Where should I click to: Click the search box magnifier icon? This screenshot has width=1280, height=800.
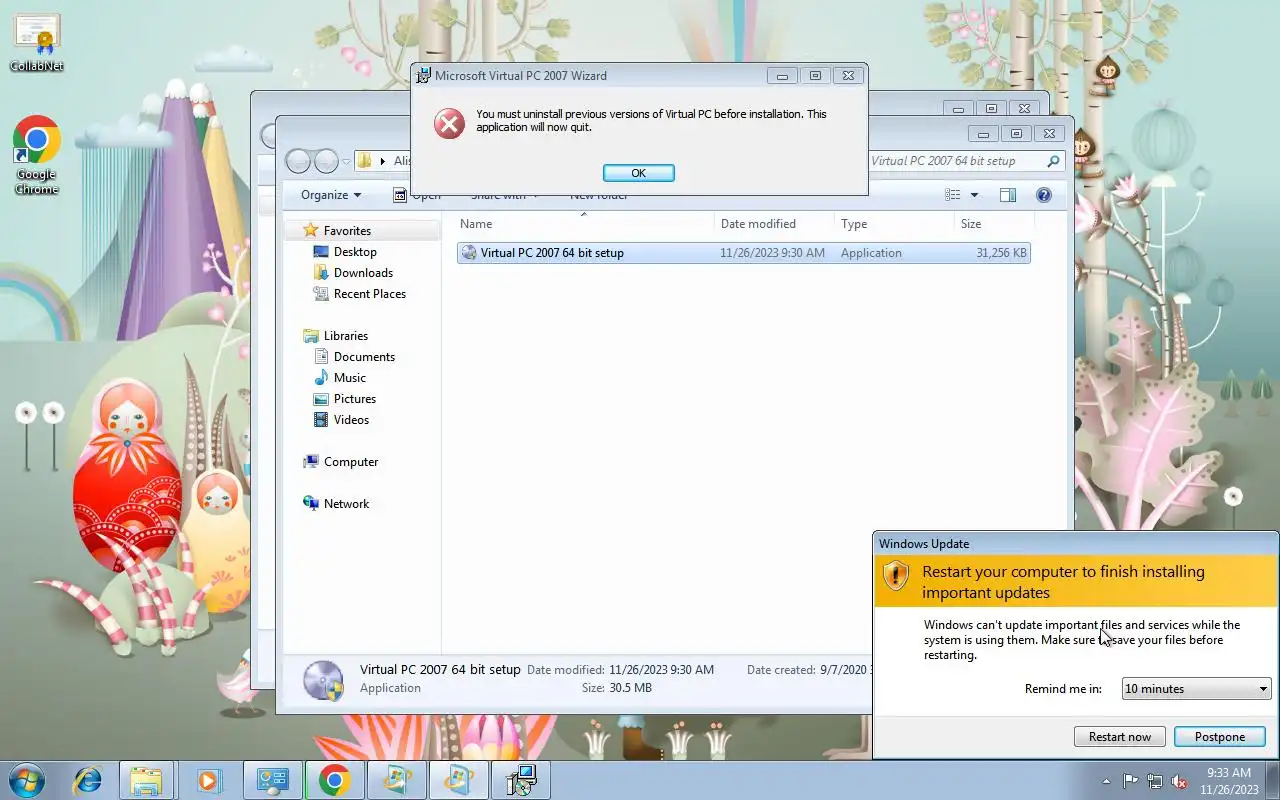coord(1053,160)
